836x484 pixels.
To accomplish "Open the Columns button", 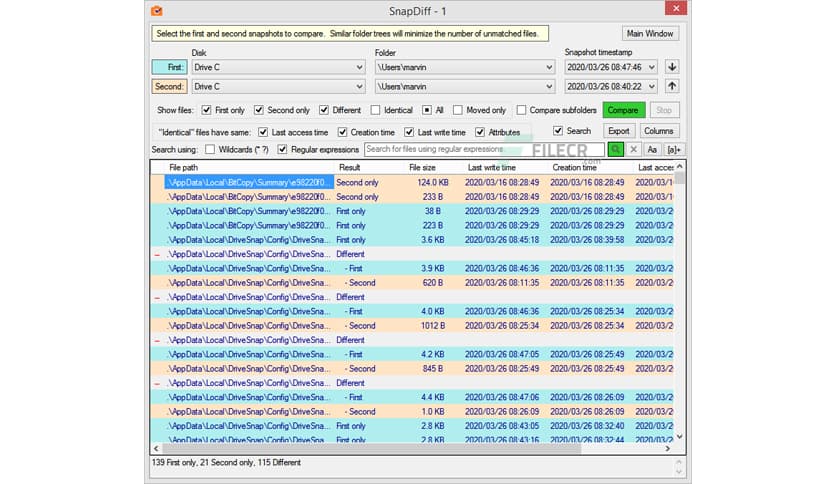I will click(x=658, y=131).
